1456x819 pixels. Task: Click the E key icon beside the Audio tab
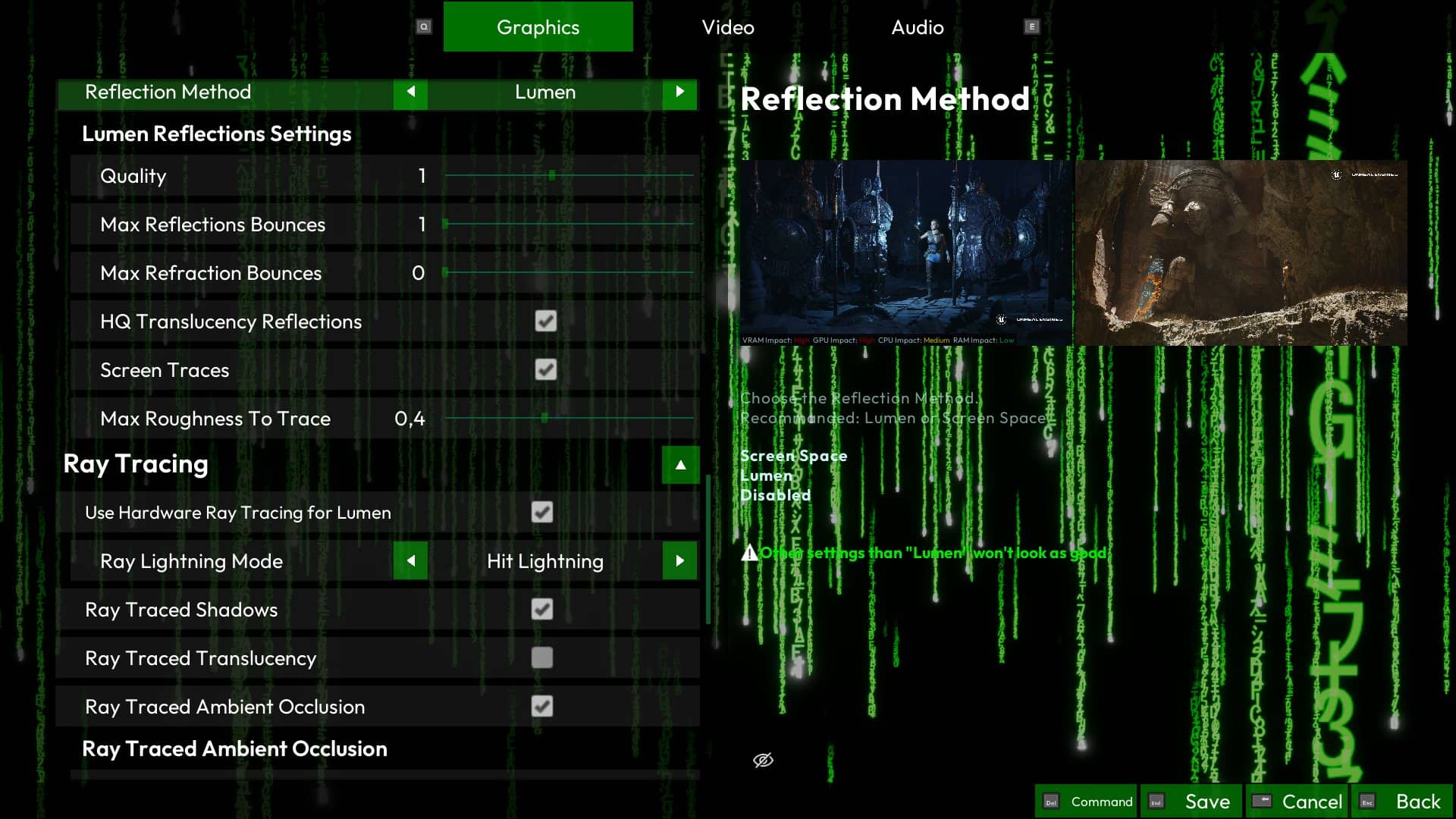coord(1031,27)
